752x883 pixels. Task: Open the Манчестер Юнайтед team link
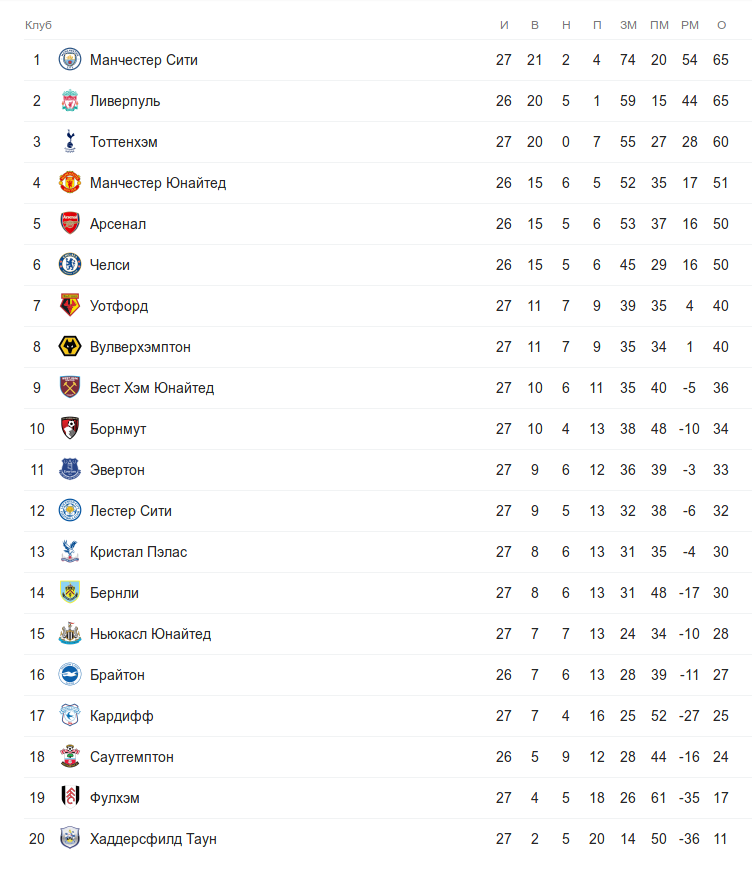158,183
